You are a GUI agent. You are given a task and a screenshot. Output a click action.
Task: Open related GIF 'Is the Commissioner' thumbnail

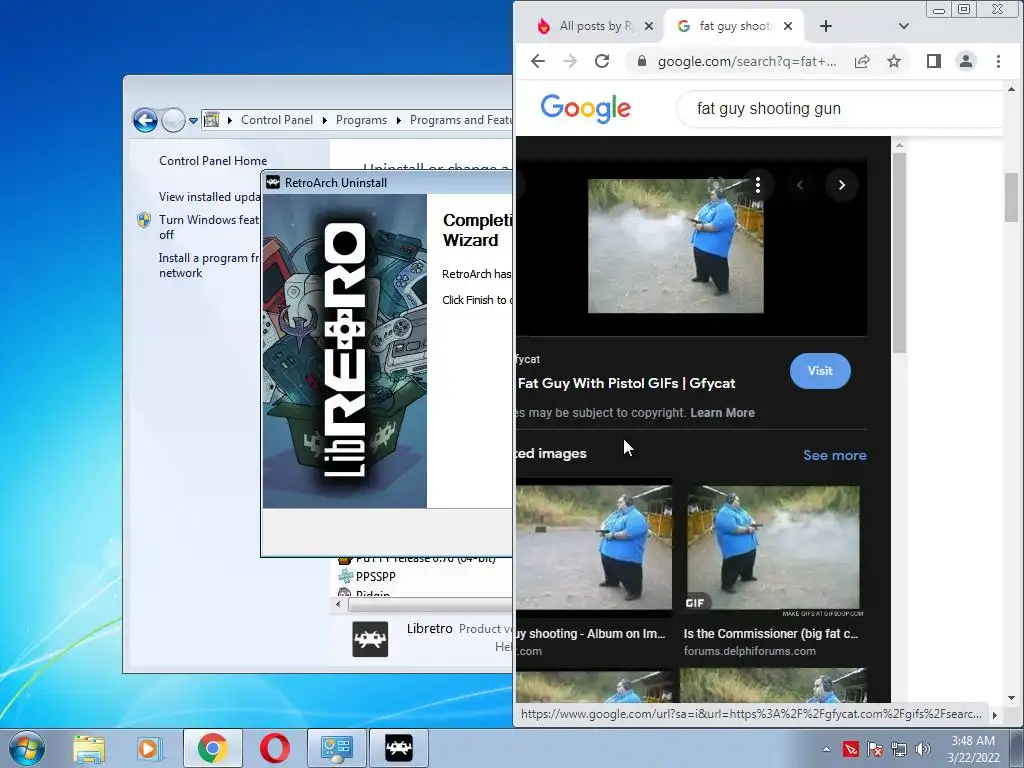pyautogui.click(x=773, y=548)
